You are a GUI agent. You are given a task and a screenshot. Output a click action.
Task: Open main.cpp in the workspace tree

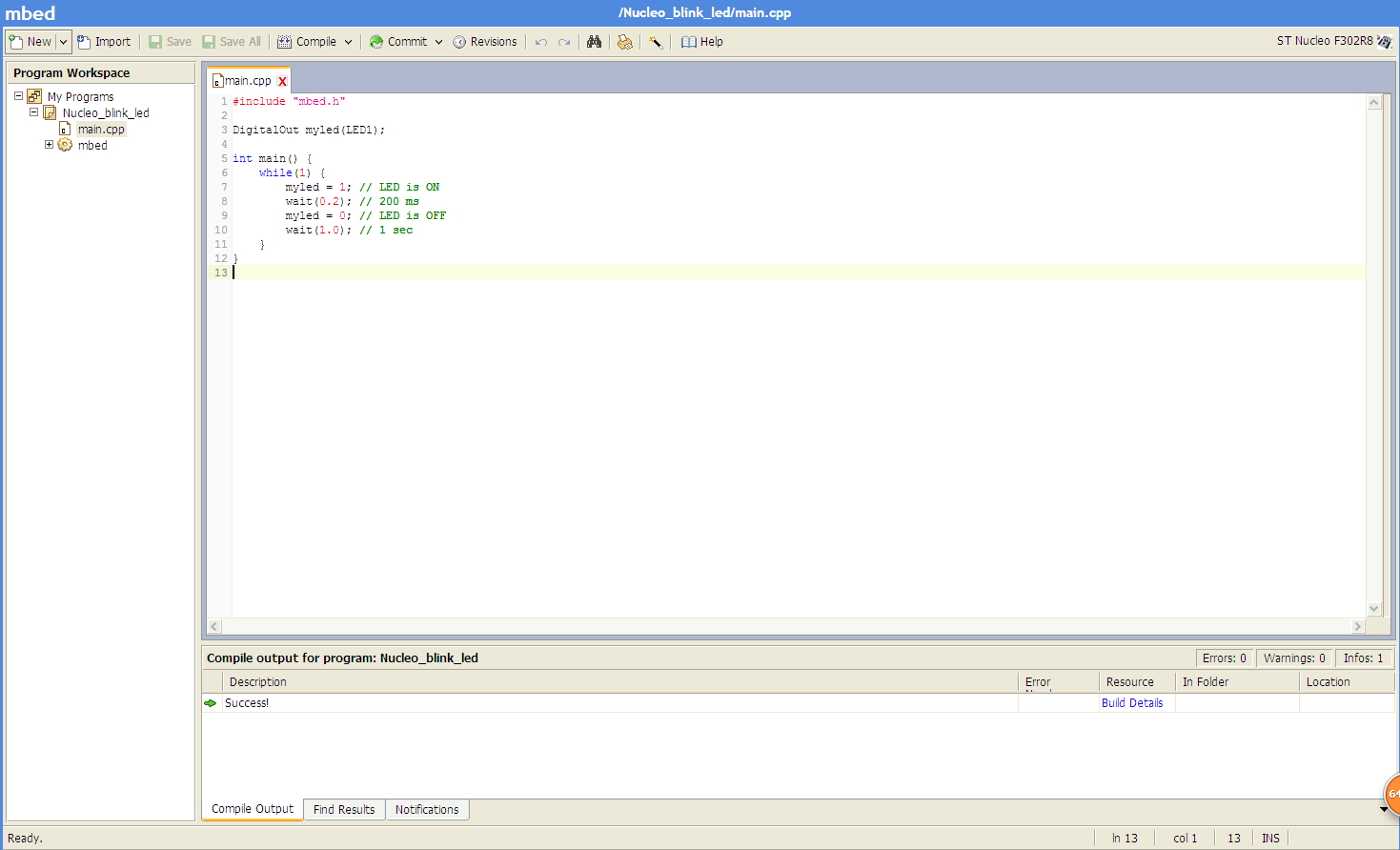tap(101, 129)
